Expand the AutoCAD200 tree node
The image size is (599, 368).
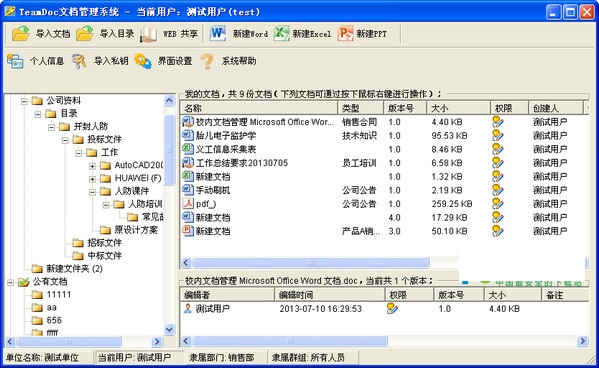[92, 166]
